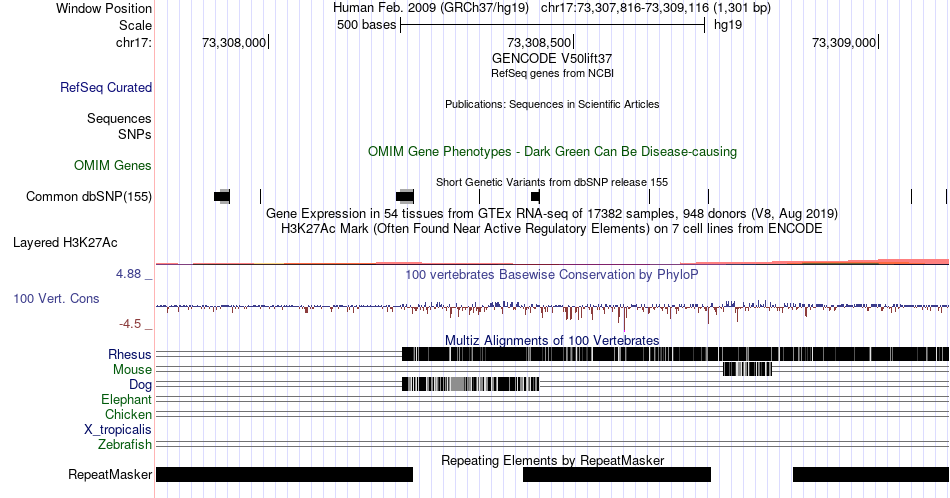Click the Chicken species label

[x=128, y=414]
